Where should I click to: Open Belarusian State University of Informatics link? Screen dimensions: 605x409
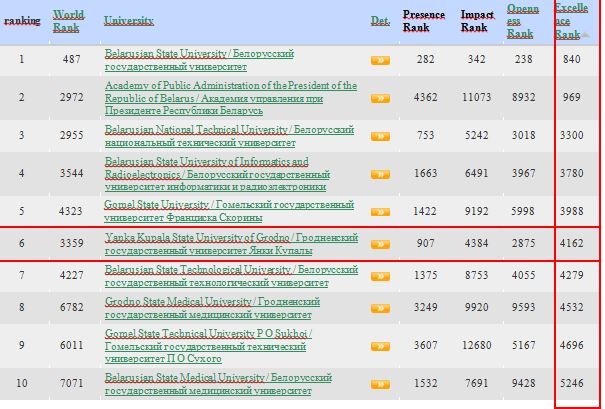(x=217, y=174)
